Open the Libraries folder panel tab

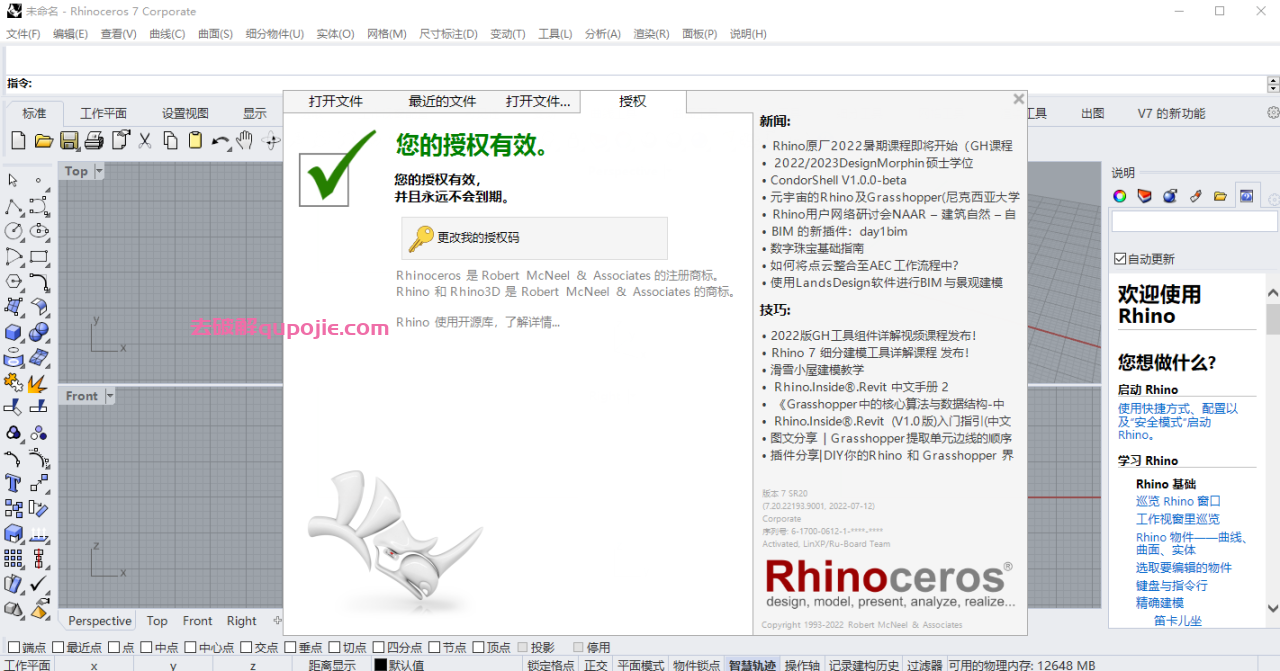click(x=1220, y=196)
